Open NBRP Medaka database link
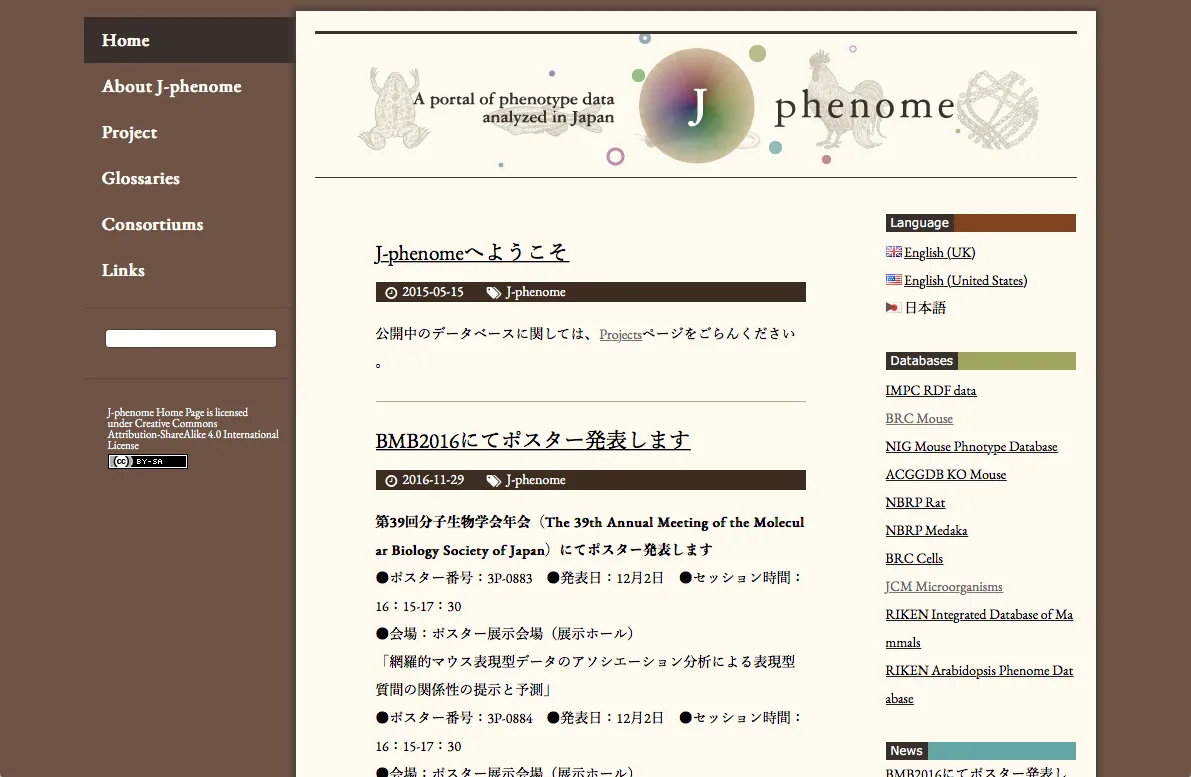The image size is (1191, 777). point(926,531)
